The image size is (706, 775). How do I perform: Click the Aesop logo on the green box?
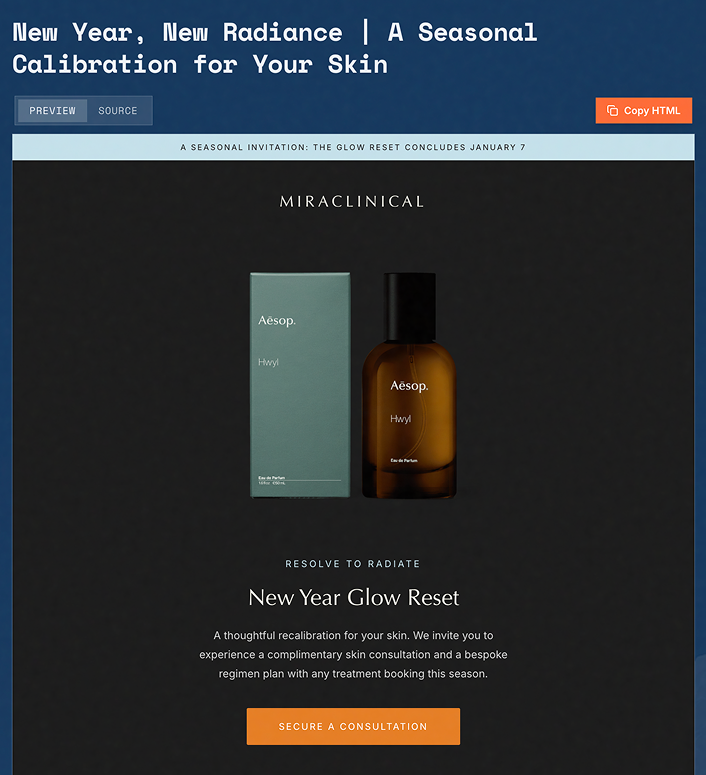(x=277, y=321)
